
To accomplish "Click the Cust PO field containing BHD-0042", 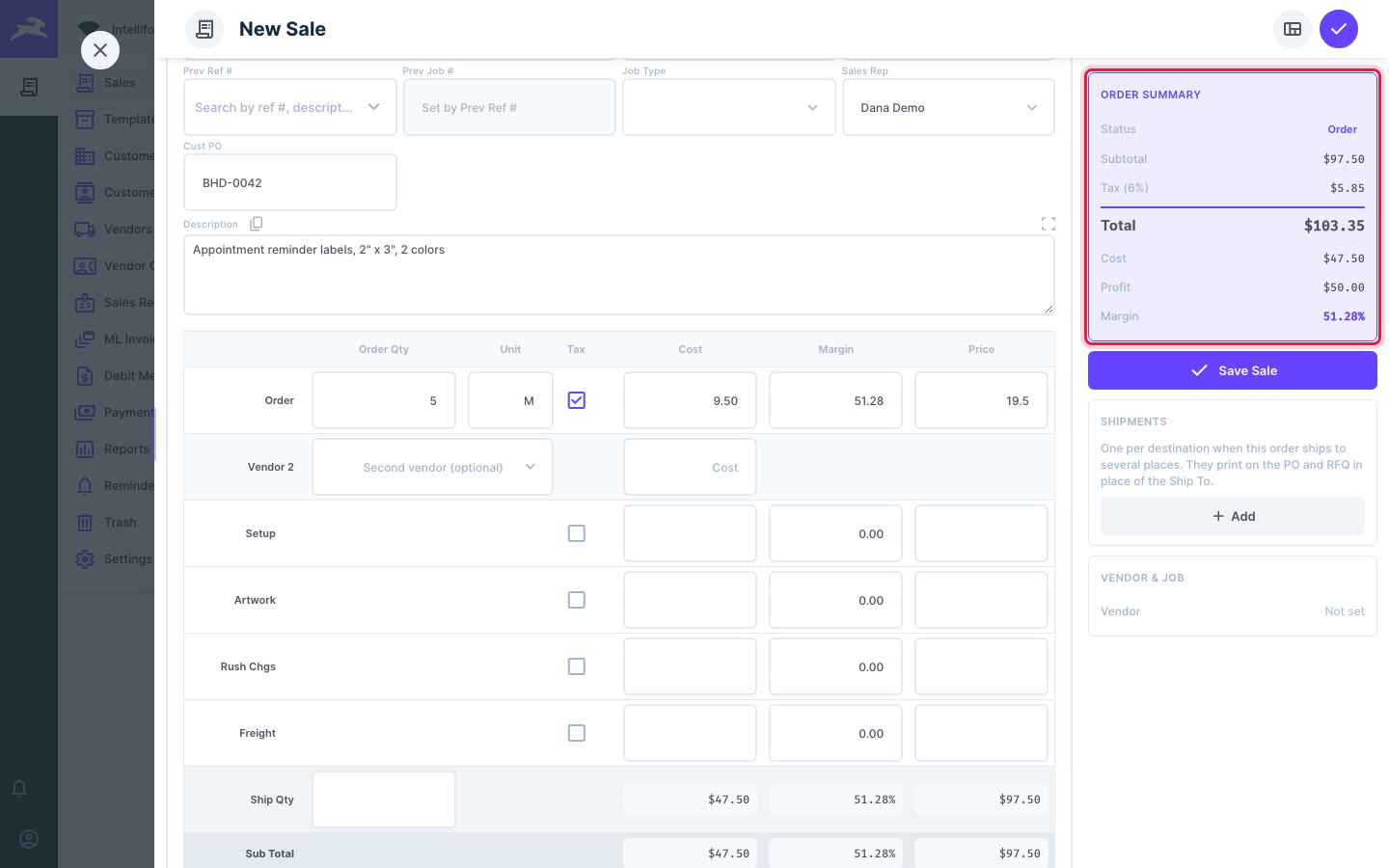I will [290, 182].
